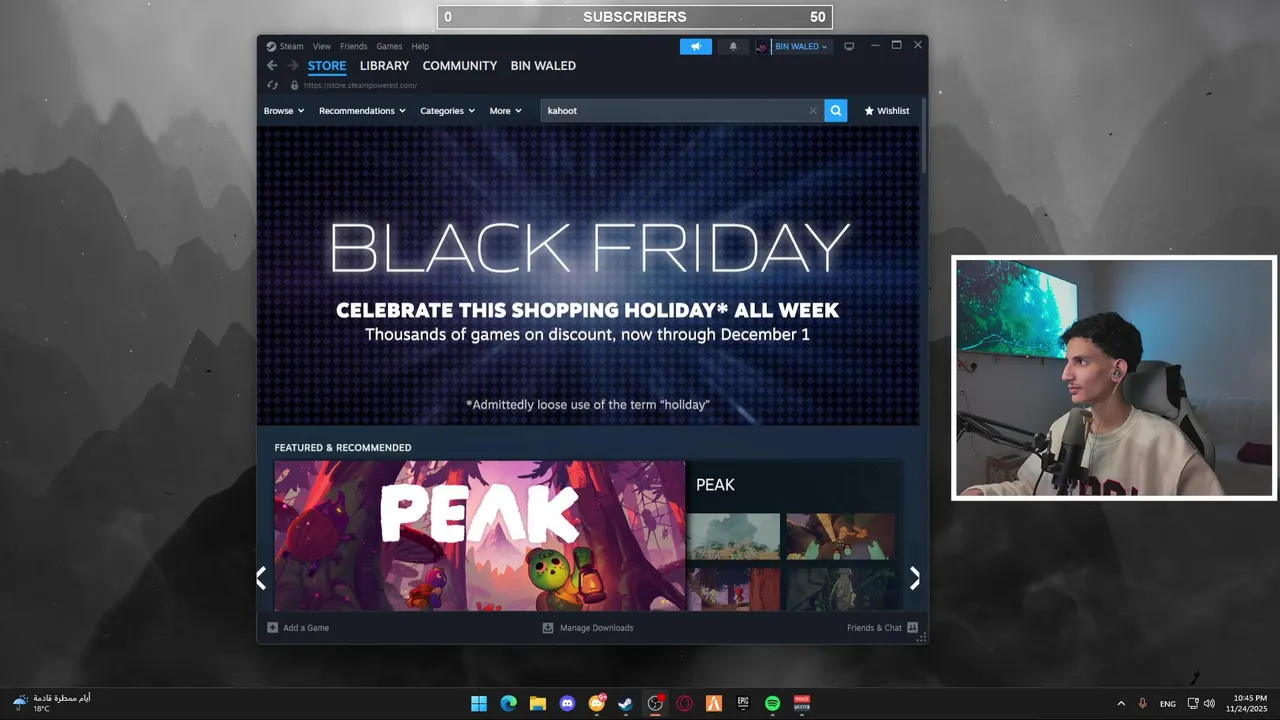Click the first PEAK screenshot thumbnail
1280x720 pixels.
(733, 536)
